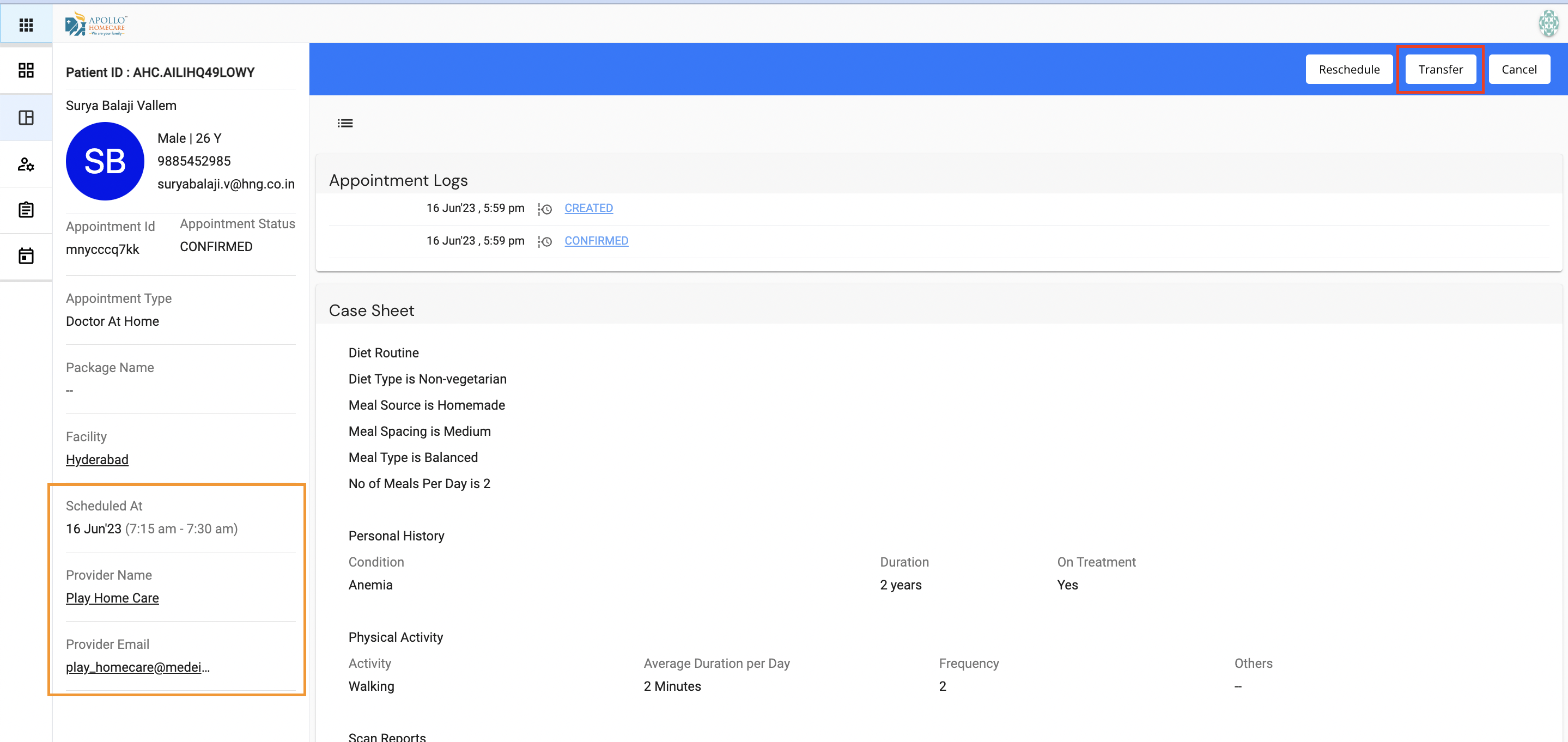The image size is (1568, 742).
Task: Open the user settings sidebar icon
Action: coord(26,165)
